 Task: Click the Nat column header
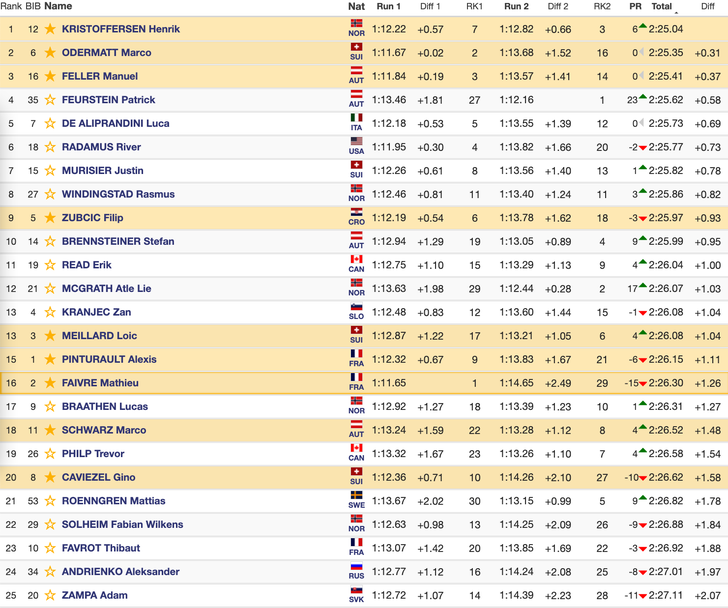(x=356, y=6)
